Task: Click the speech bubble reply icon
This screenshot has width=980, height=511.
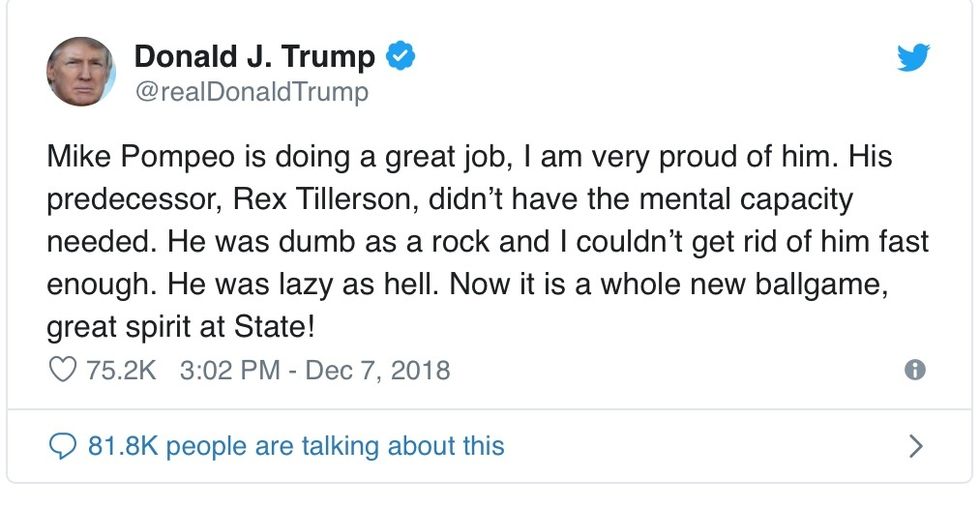Action: coord(62,445)
